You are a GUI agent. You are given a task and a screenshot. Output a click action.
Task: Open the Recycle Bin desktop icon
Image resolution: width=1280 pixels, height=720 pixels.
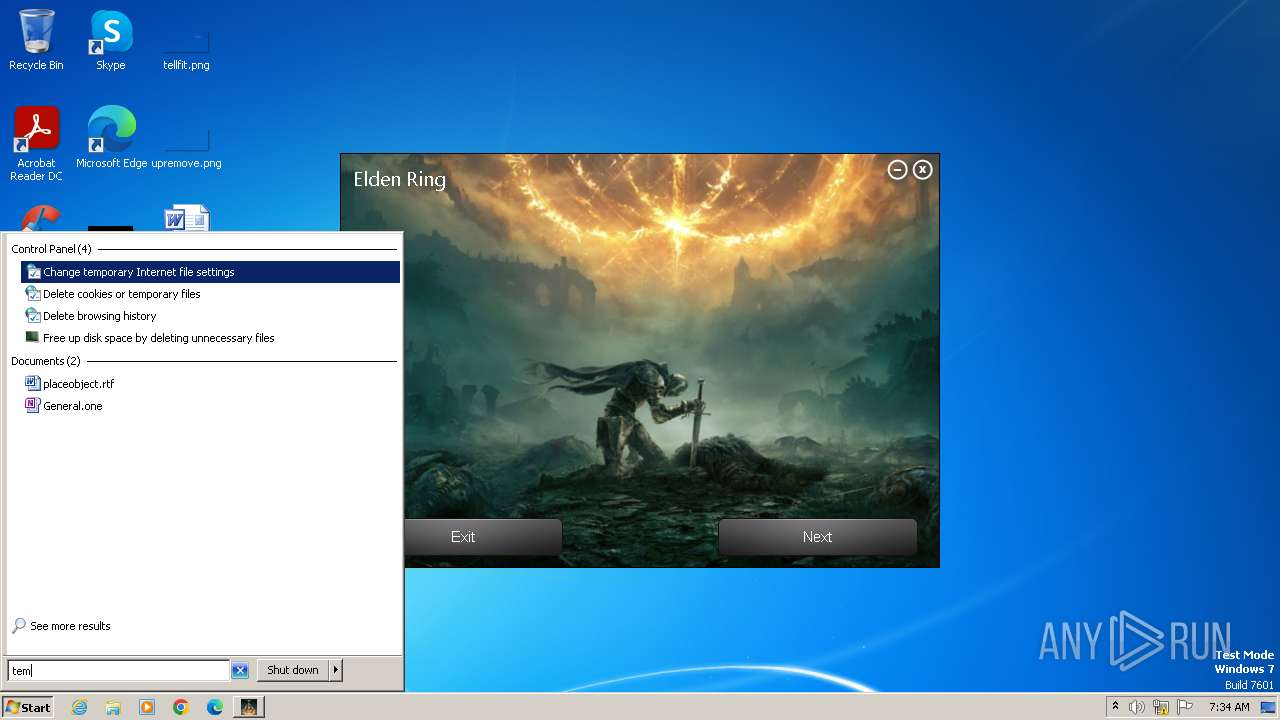[36, 40]
